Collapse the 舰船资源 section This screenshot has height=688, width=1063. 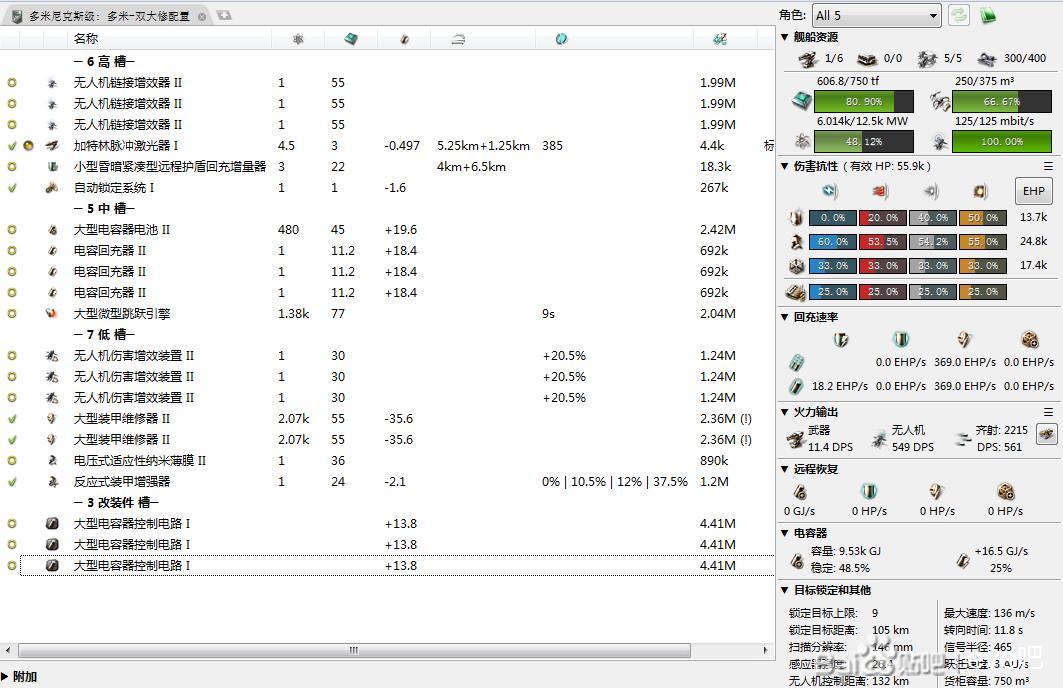click(785, 38)
